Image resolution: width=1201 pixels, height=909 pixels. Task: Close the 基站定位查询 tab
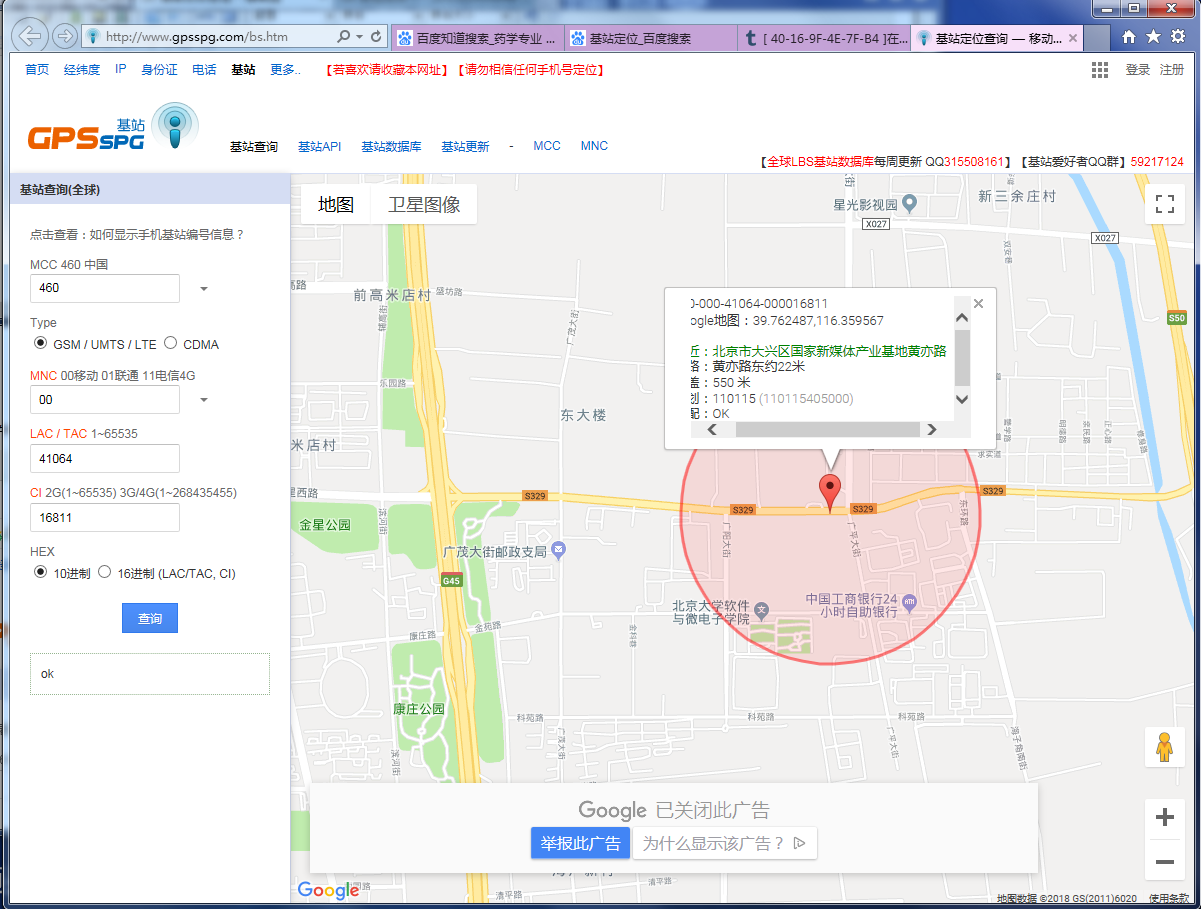[1073, 38]
